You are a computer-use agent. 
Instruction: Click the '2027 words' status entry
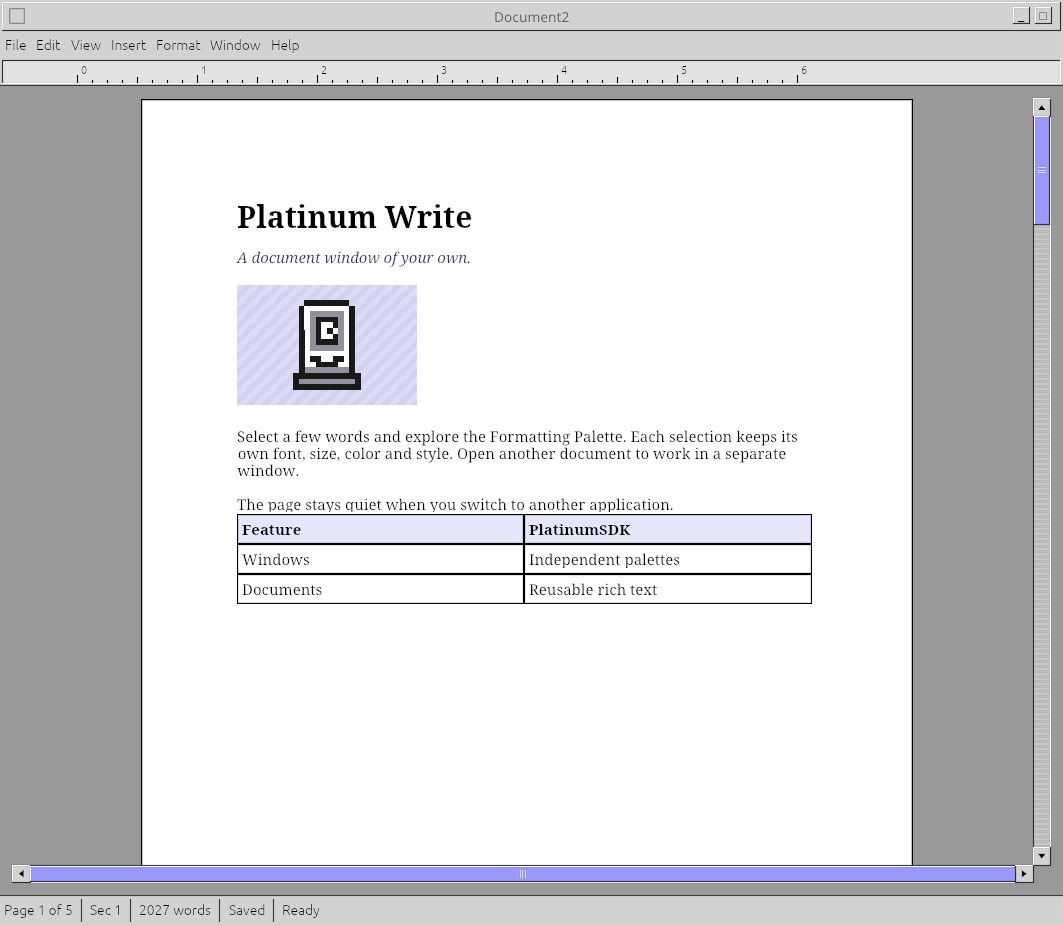click(x=175, y=910)
